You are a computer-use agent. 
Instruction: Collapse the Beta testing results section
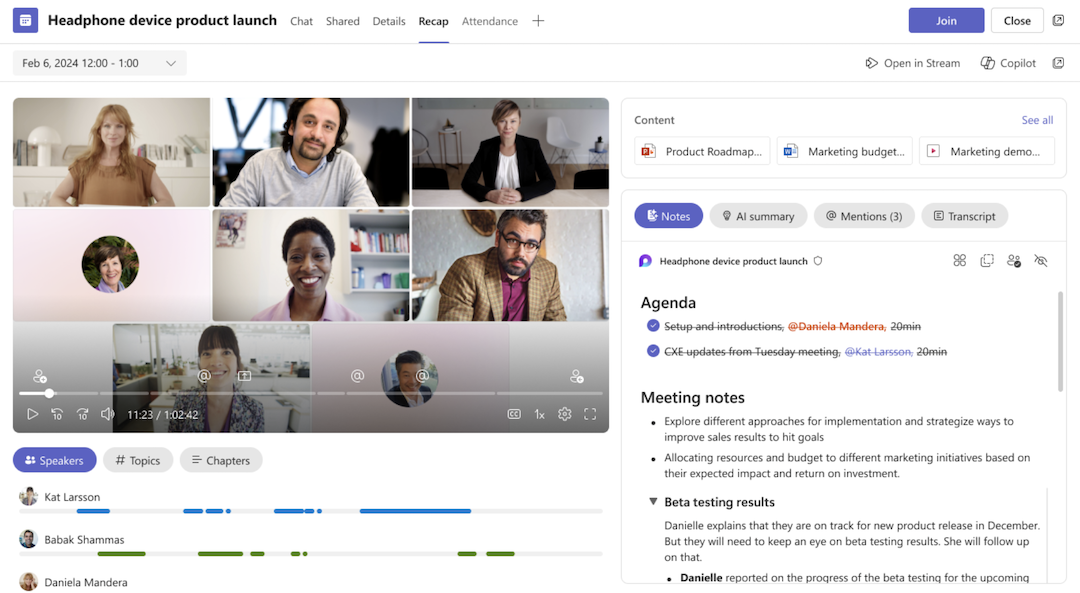(653, 502)
